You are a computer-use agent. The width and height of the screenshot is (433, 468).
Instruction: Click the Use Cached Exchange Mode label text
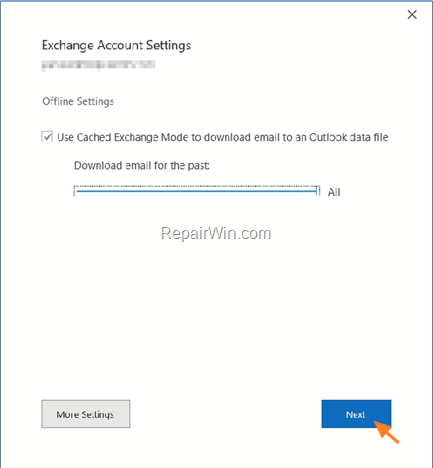pyautogui.click(x=222, y=137)
